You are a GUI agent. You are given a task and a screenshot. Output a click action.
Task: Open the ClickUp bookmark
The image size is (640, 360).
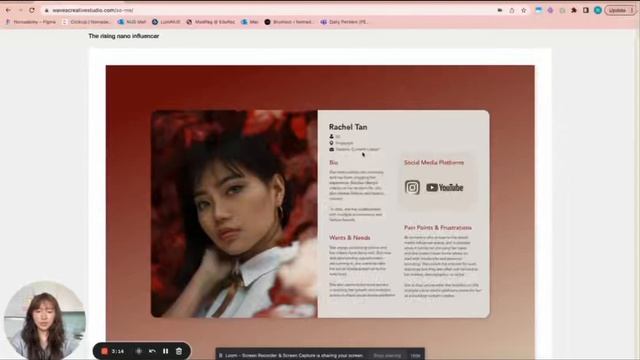point(86,22)
